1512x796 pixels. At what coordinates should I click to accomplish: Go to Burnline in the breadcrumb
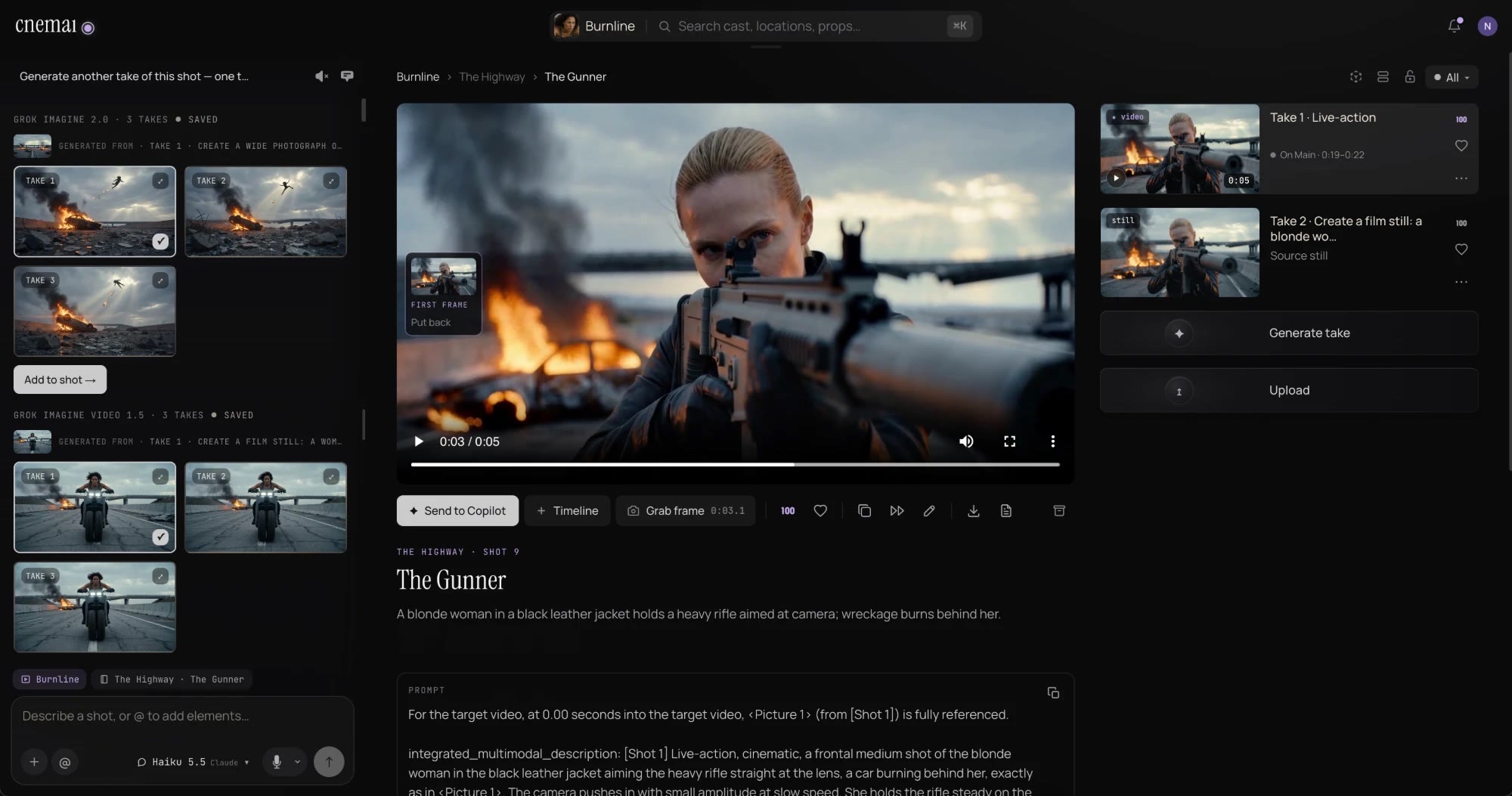[x=417, y=77]
